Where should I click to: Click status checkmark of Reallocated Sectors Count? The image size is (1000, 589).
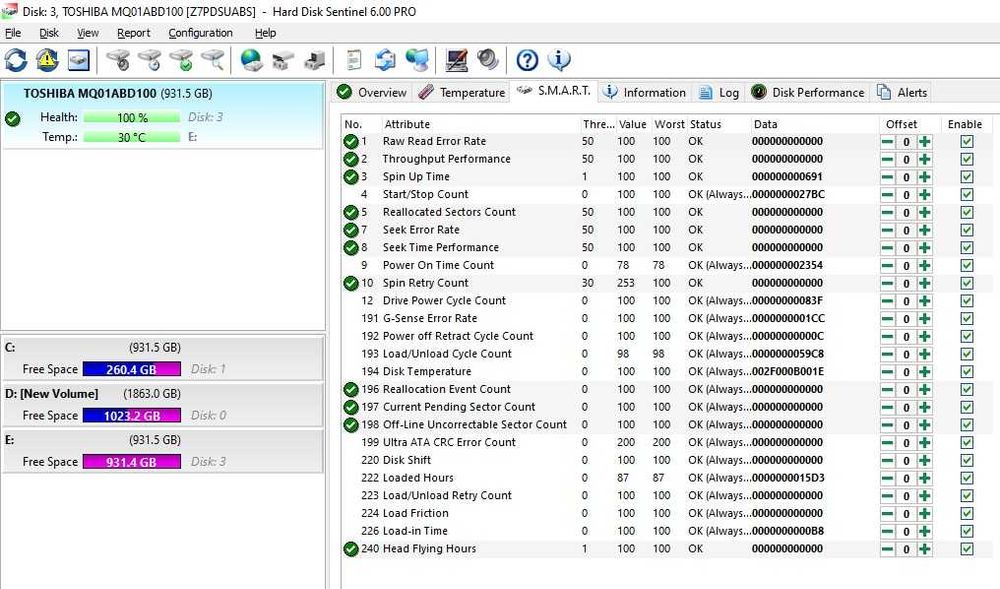click(351, 212)
